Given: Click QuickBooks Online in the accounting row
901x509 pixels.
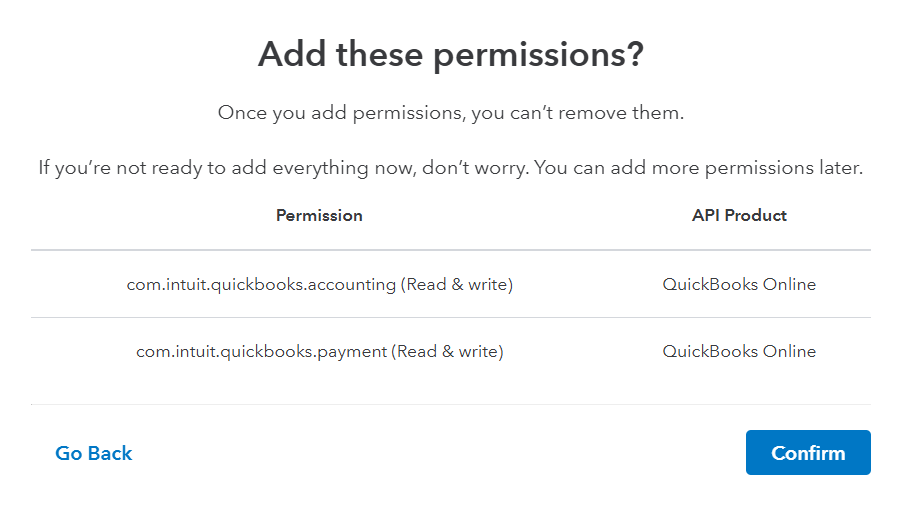Looking at the screenshot, I should tap(739, 284).
